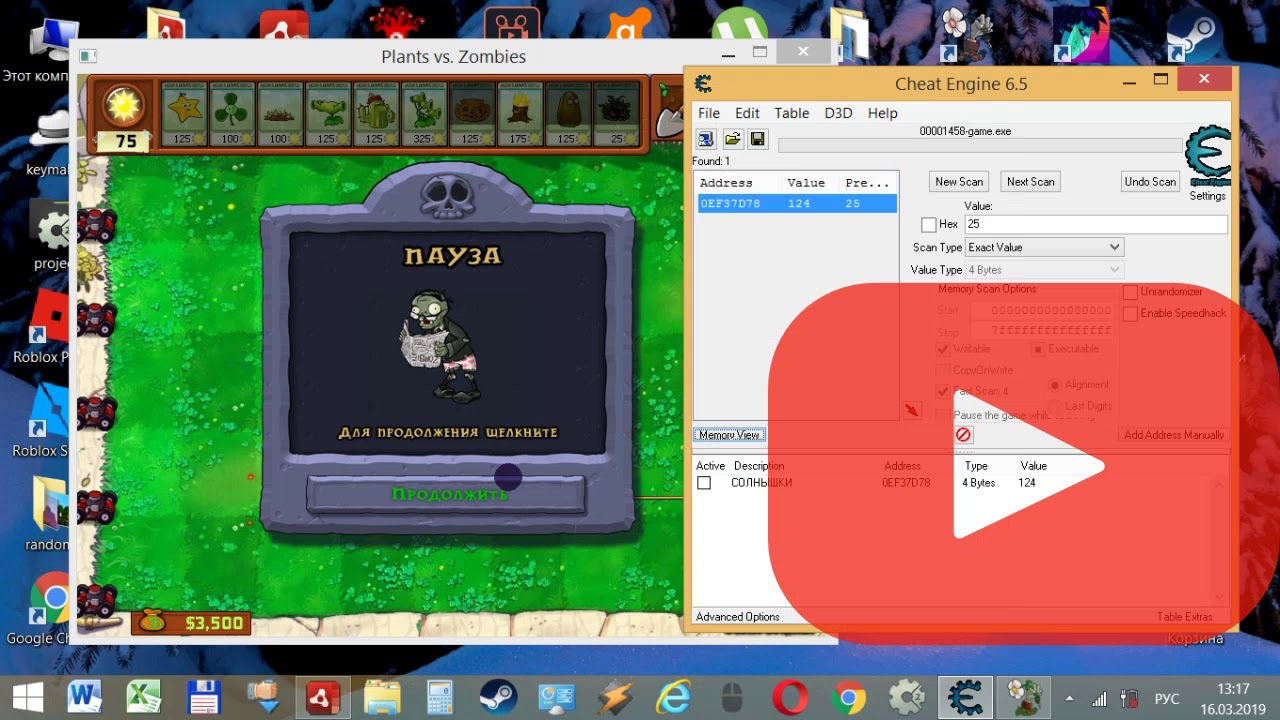
Task: Click the open folder icon in Cheat Engine toolbar
Action: (732, 139)
